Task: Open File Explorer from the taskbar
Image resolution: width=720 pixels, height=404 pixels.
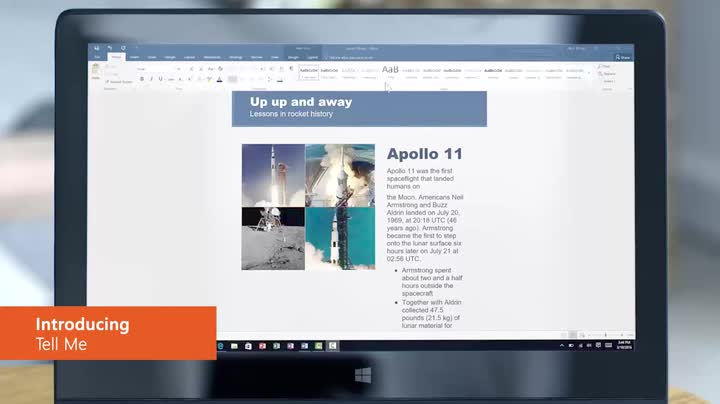Action: pos(234,346)
